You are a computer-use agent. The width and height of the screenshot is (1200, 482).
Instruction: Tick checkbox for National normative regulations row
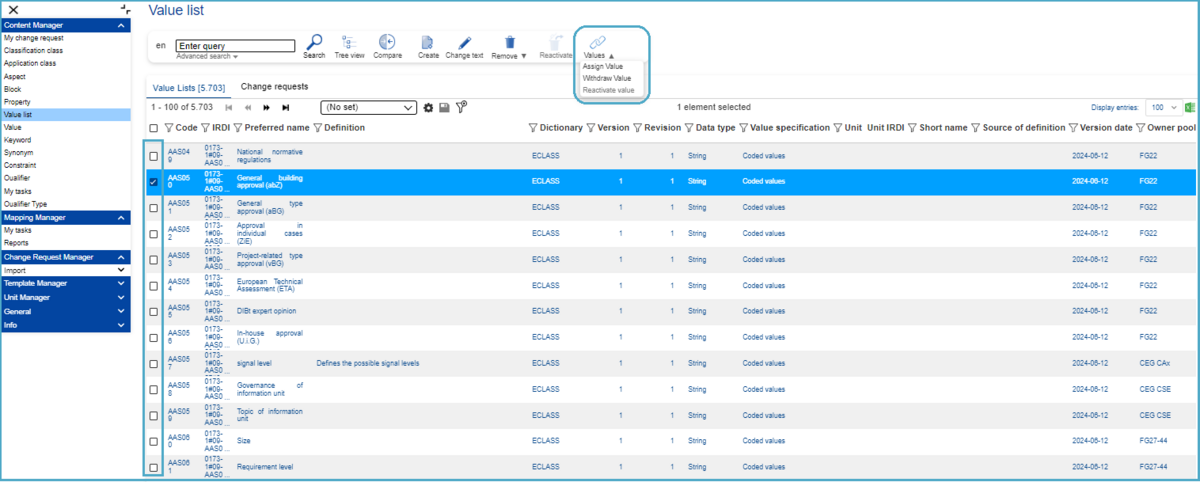[153, 156]
